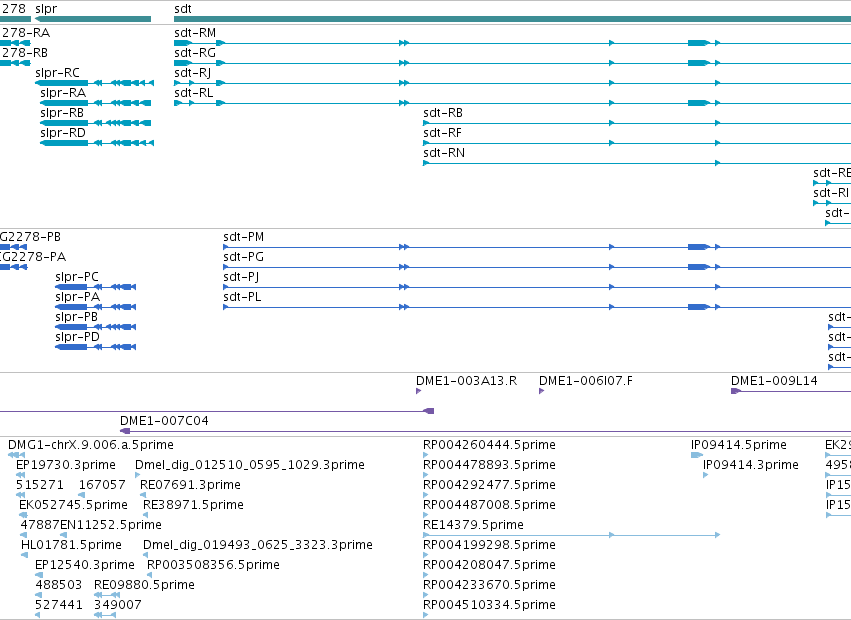Viewport: 851px width, 620px height.
Task: Select IP09414.3prime label
Action: coord(751,465)
